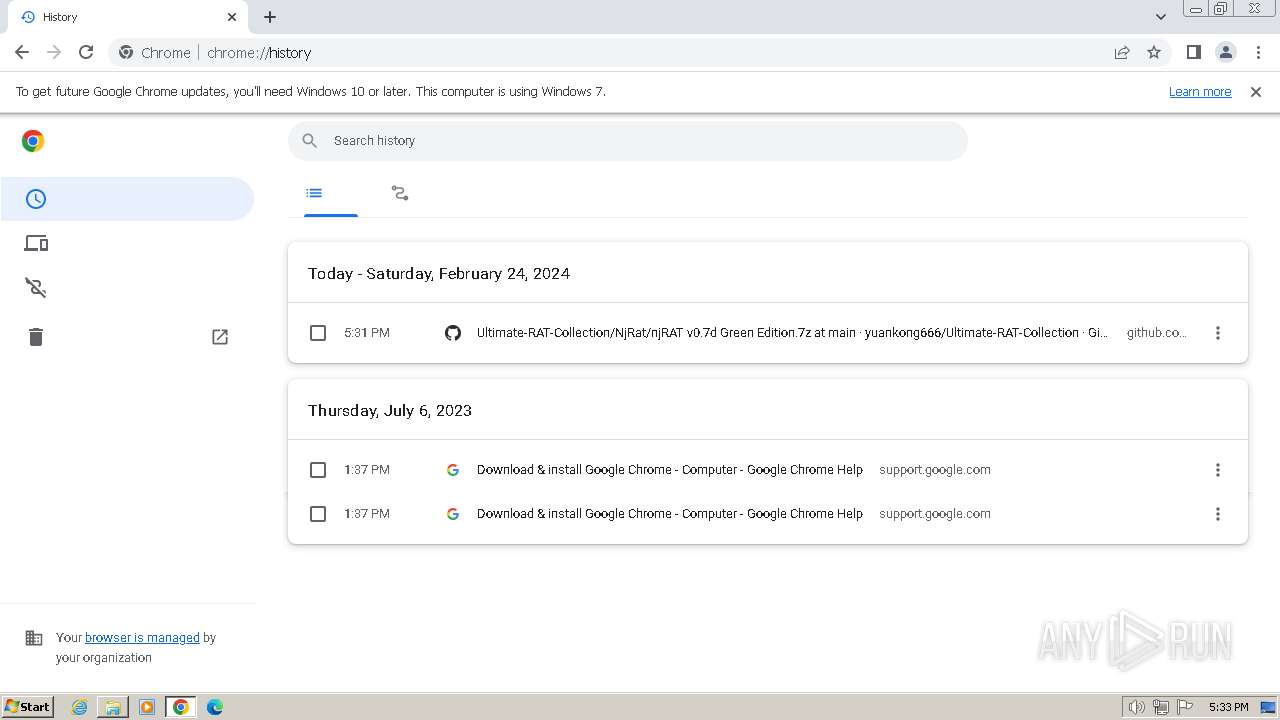
Task: Open Tabs from other devices icon
Action: click(x=36, y=243)
